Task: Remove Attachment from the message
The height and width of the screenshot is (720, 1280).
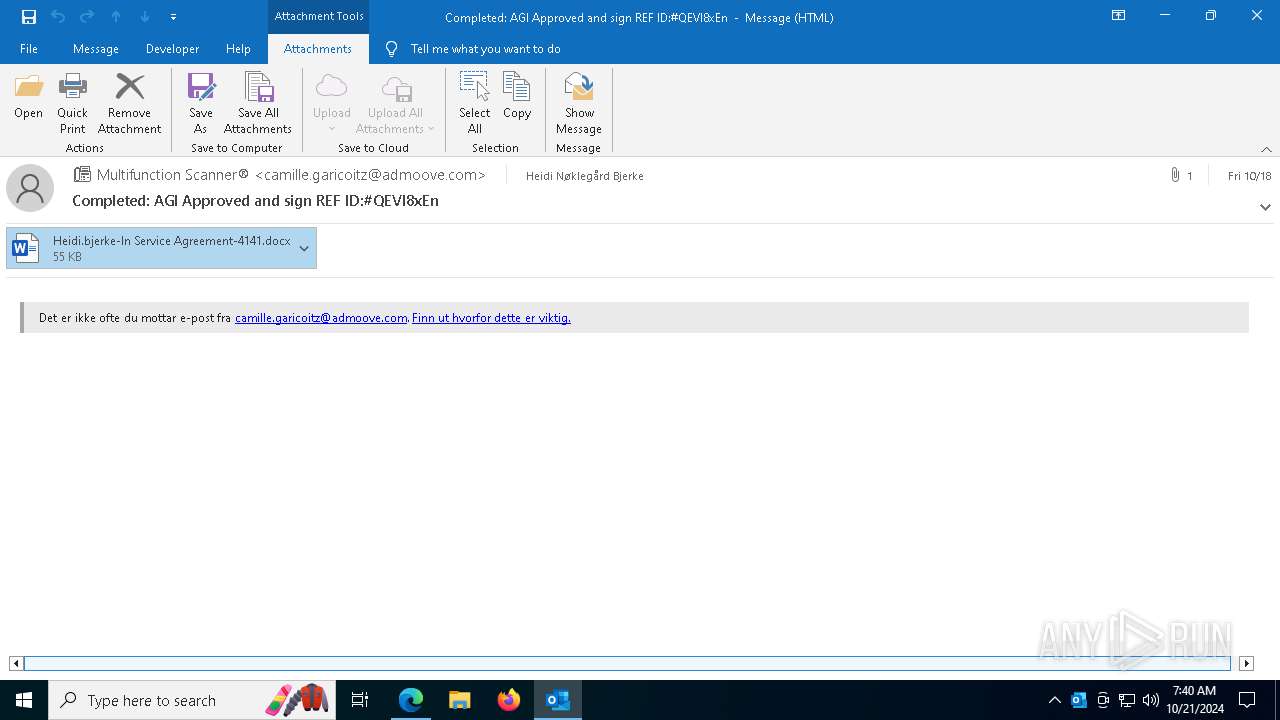Action: 129,103
